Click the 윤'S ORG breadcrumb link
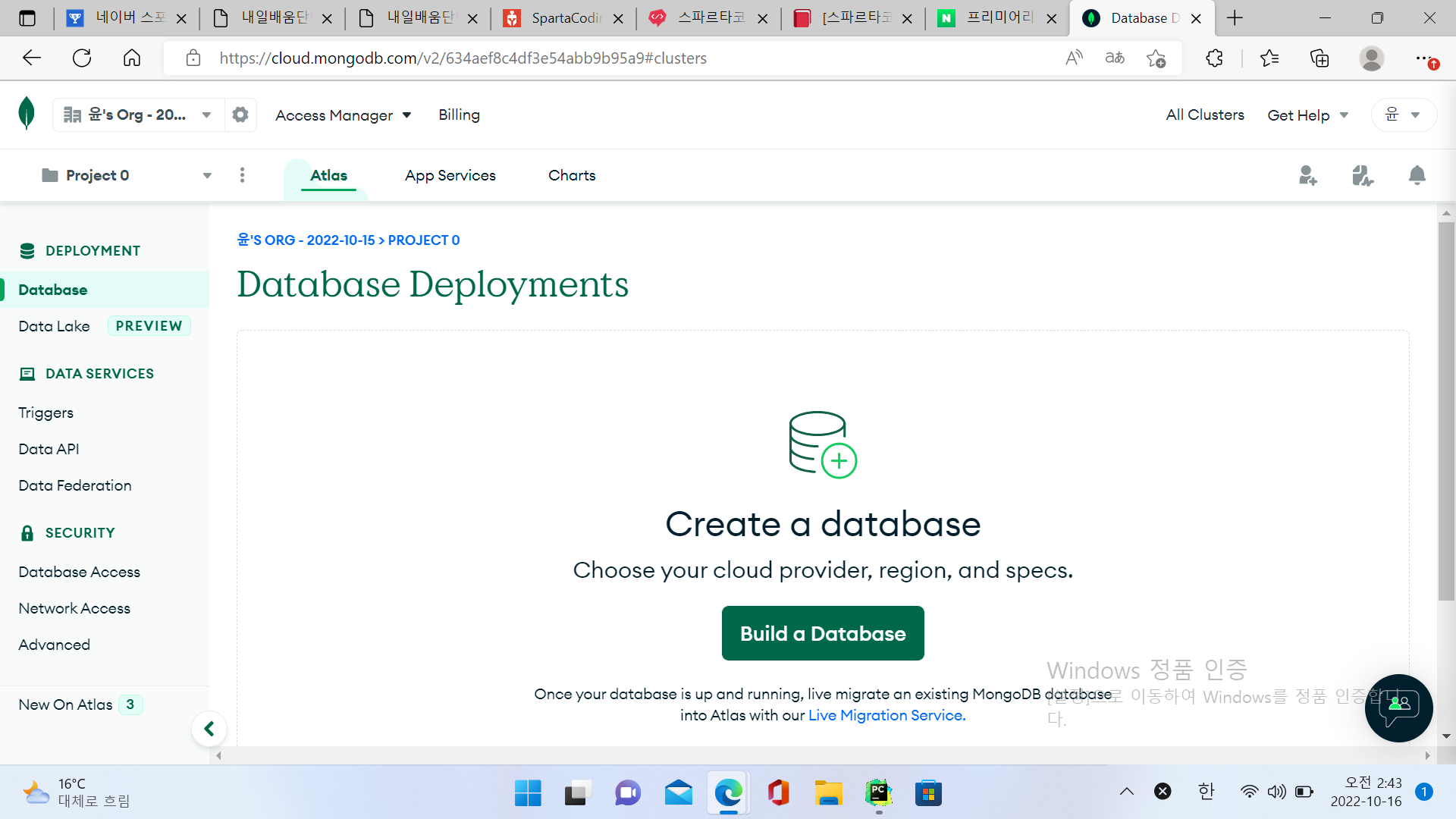The height and width of the screenshot is (819, 1456). tap(306, 240)
